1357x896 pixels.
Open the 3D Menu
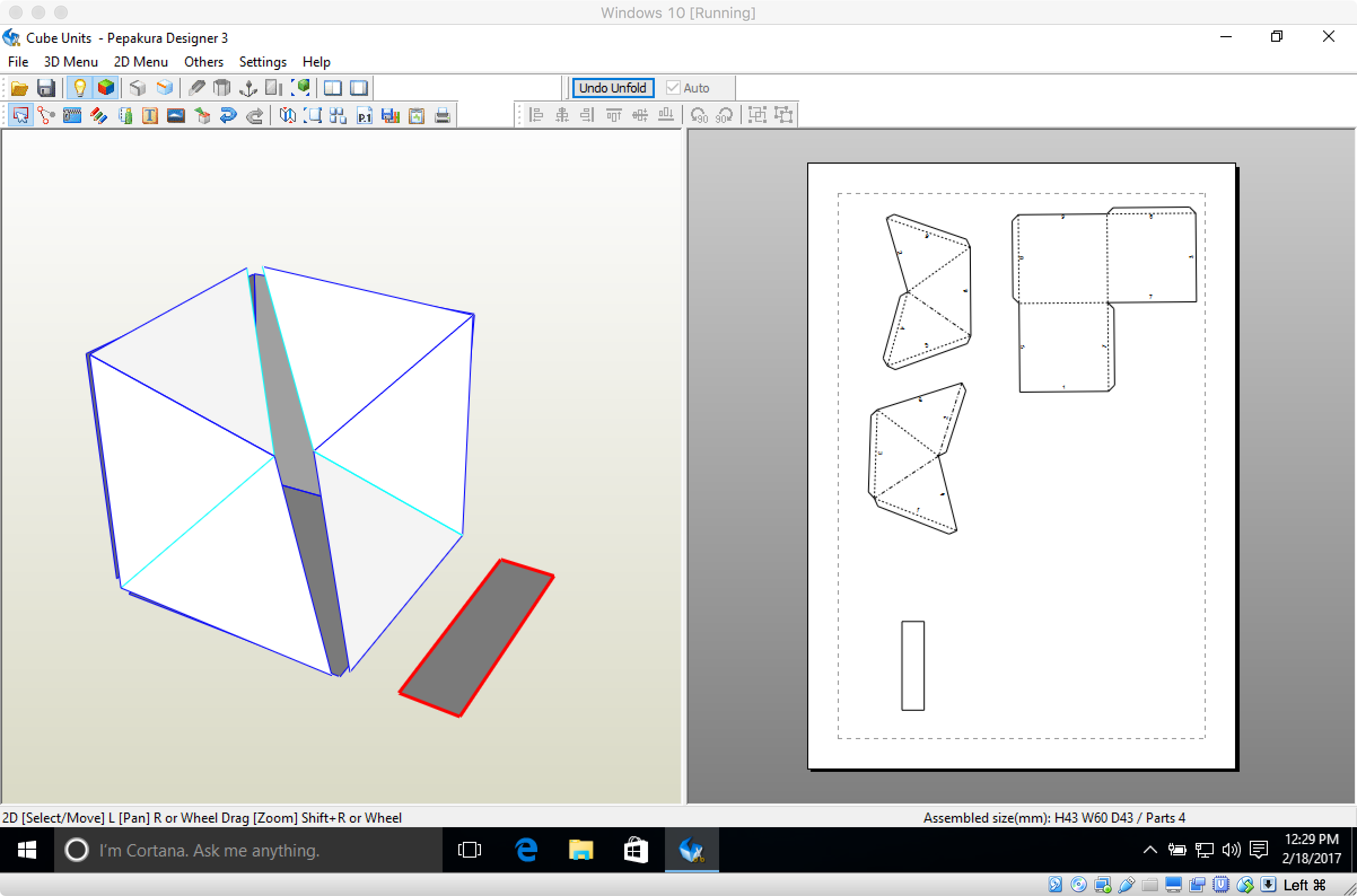(71, 62)
